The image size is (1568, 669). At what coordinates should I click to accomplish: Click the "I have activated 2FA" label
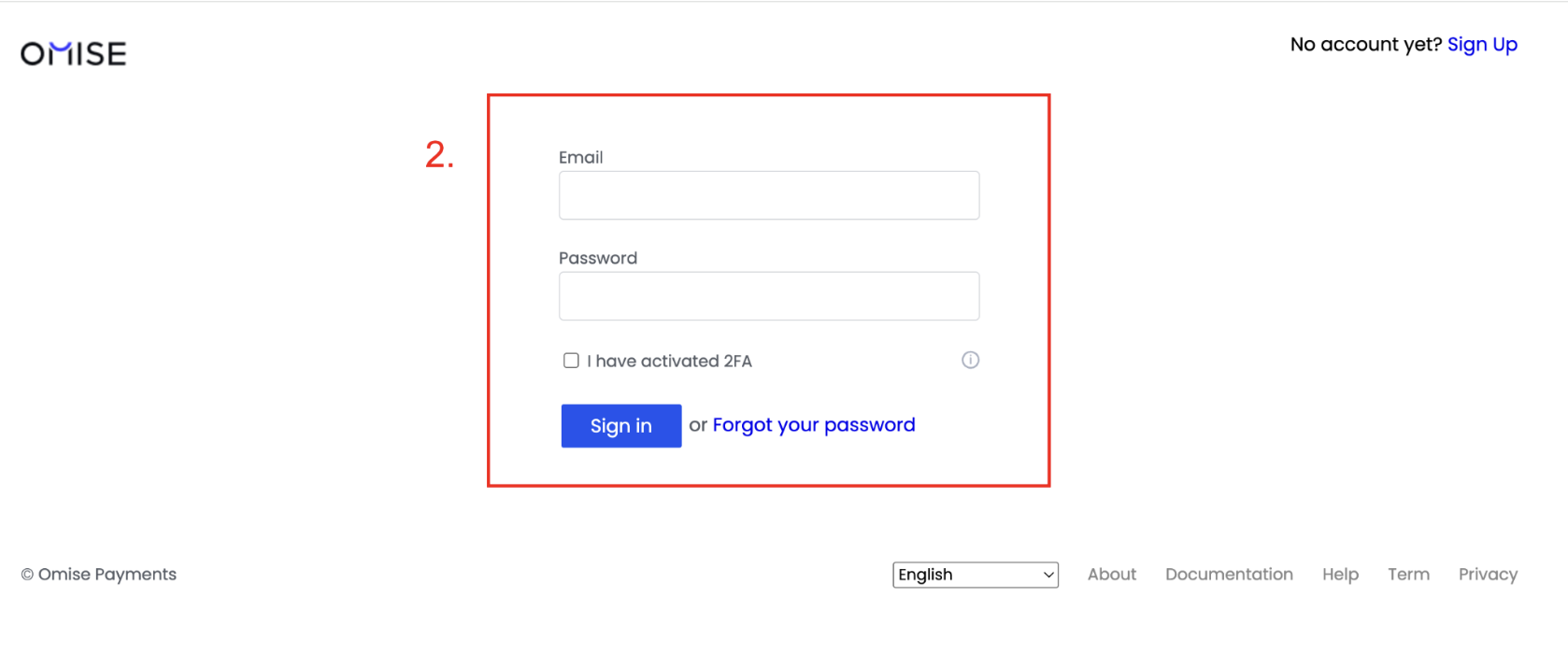(x=669, y=362)
